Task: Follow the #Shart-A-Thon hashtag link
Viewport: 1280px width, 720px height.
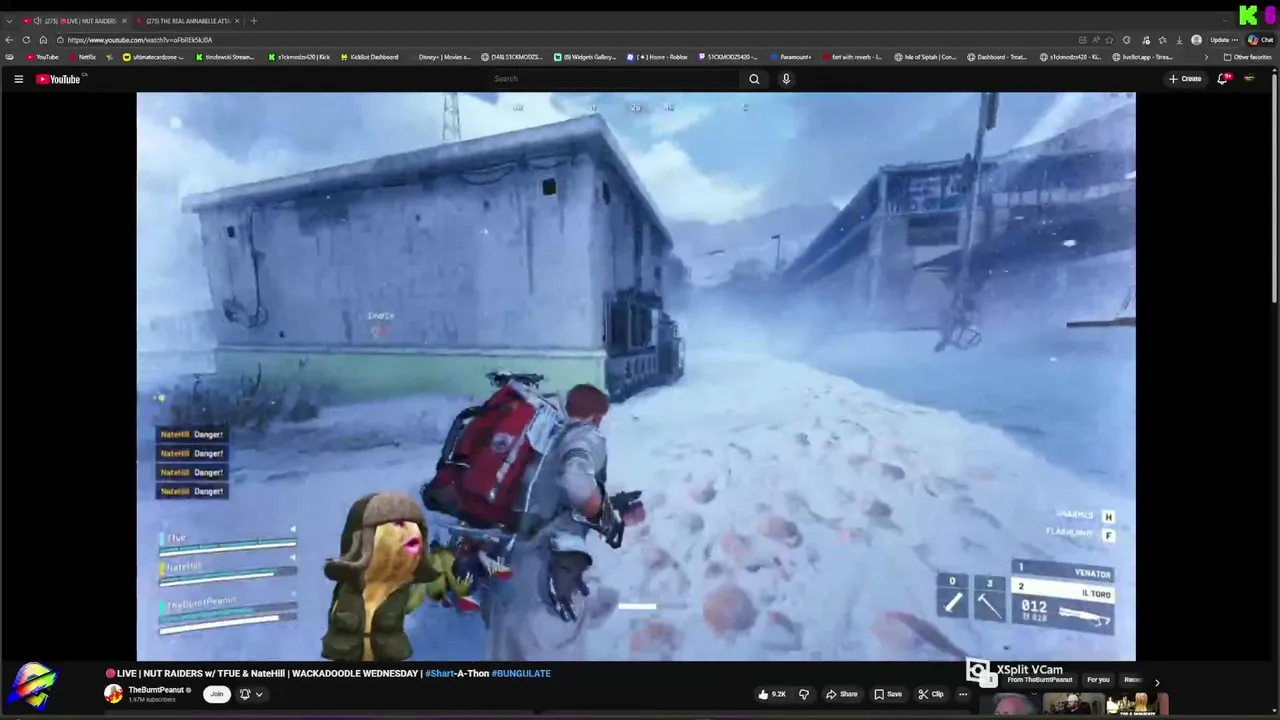Action: click(456, 674)
